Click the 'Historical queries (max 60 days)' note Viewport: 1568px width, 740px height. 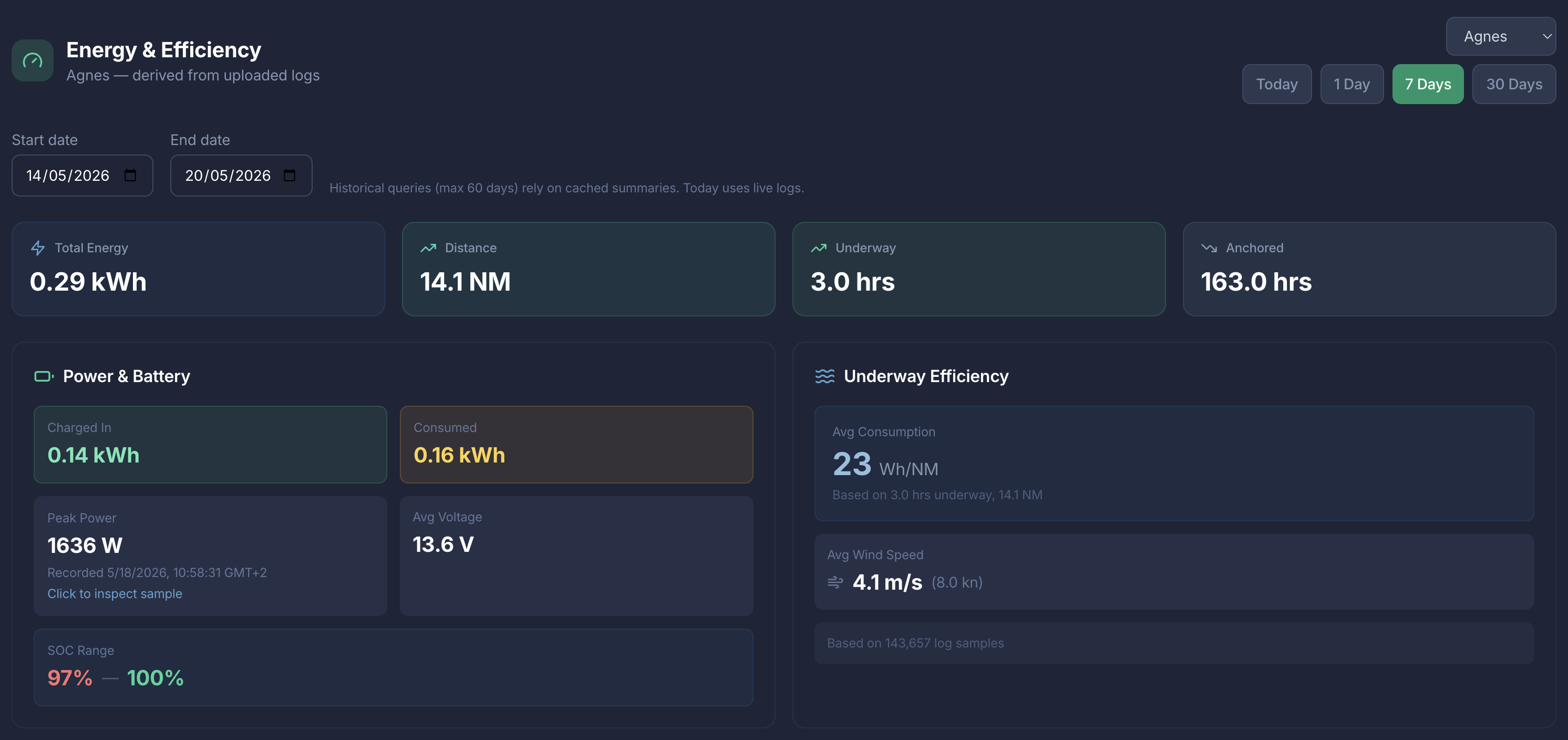(x=566, y=188)
